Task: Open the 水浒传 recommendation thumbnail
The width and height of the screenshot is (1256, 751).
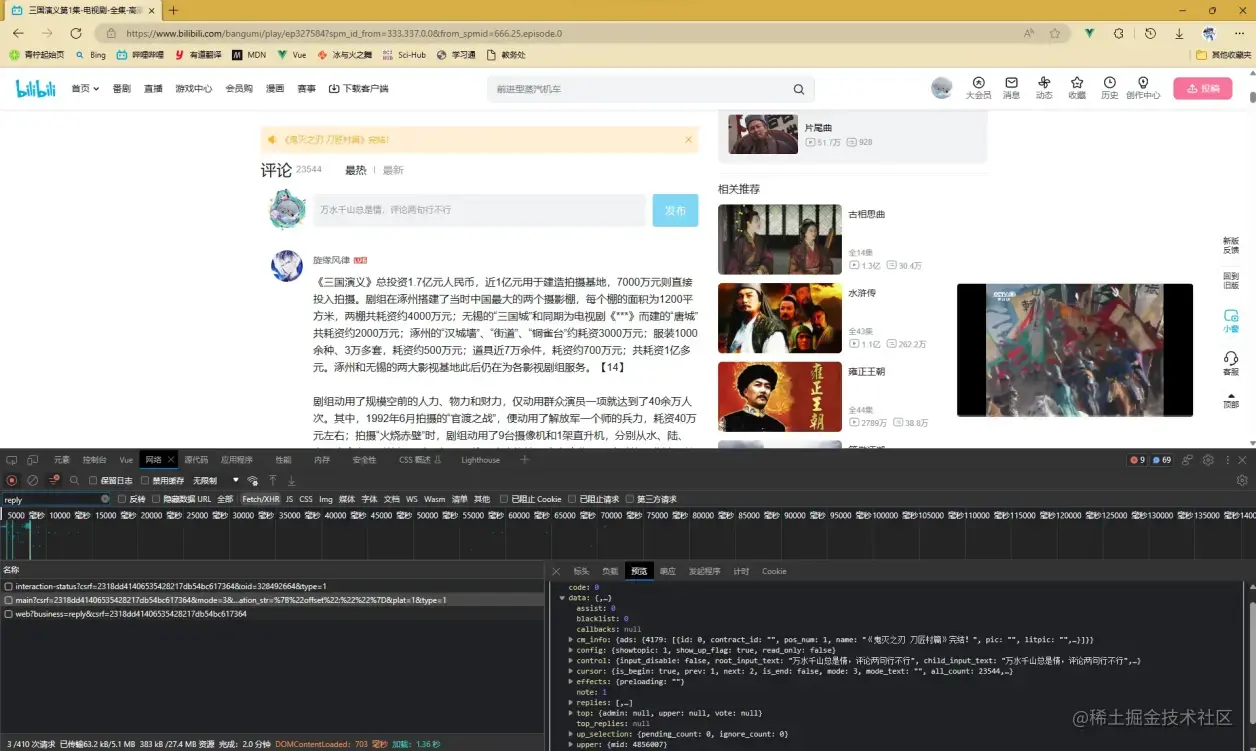Action: click(x=780, y=318)
